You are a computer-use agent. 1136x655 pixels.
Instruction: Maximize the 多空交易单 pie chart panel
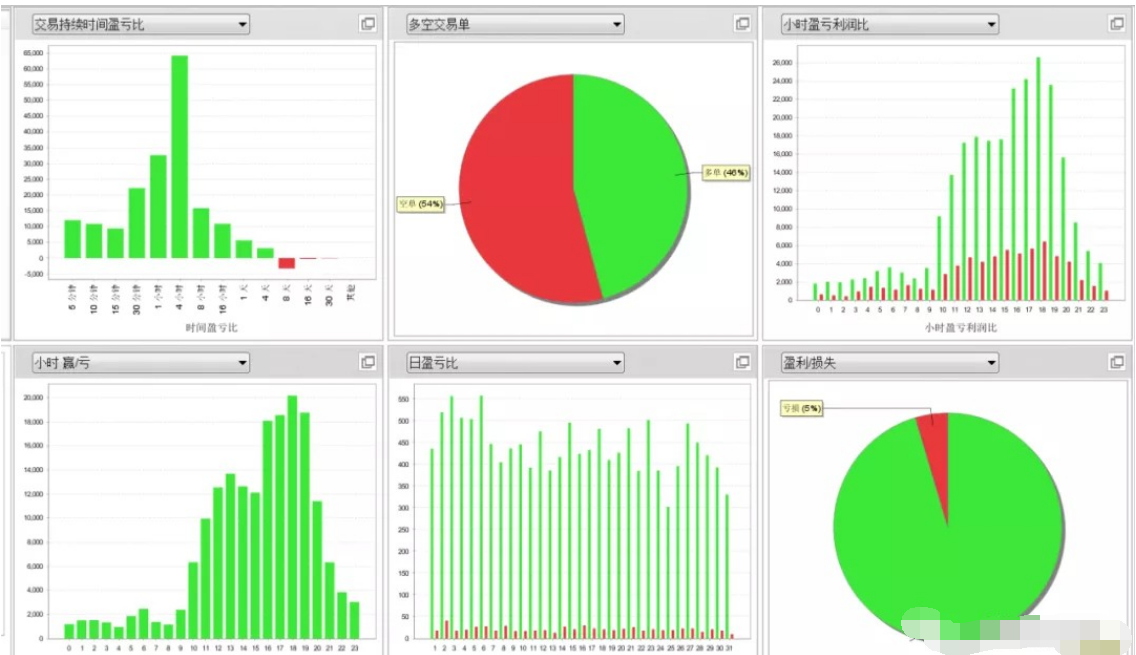pyautogui.click(x=742, y=24)
